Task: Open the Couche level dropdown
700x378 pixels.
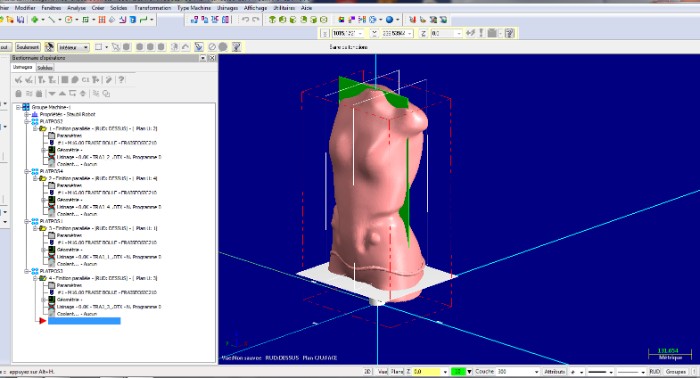Action: coord(536,372)
